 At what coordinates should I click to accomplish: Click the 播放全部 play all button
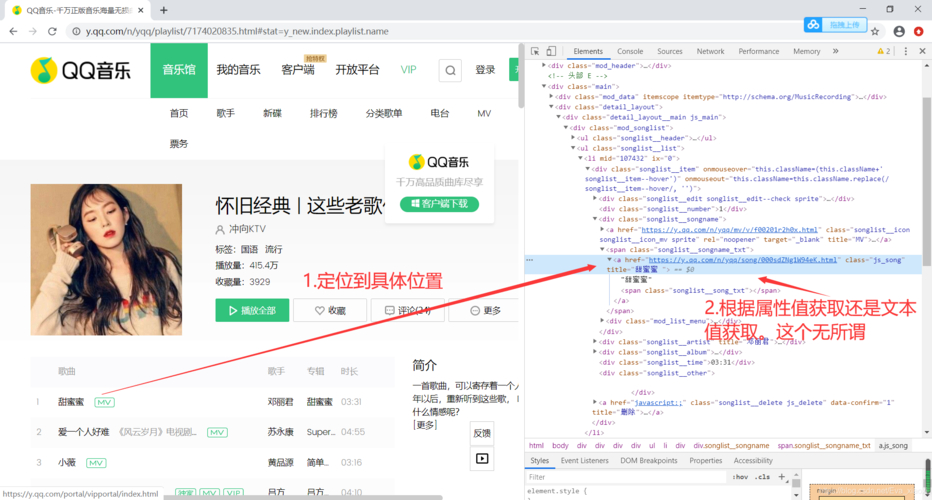252,310
